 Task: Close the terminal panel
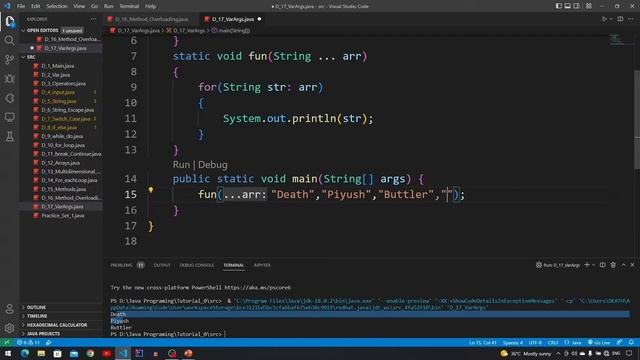632,265
